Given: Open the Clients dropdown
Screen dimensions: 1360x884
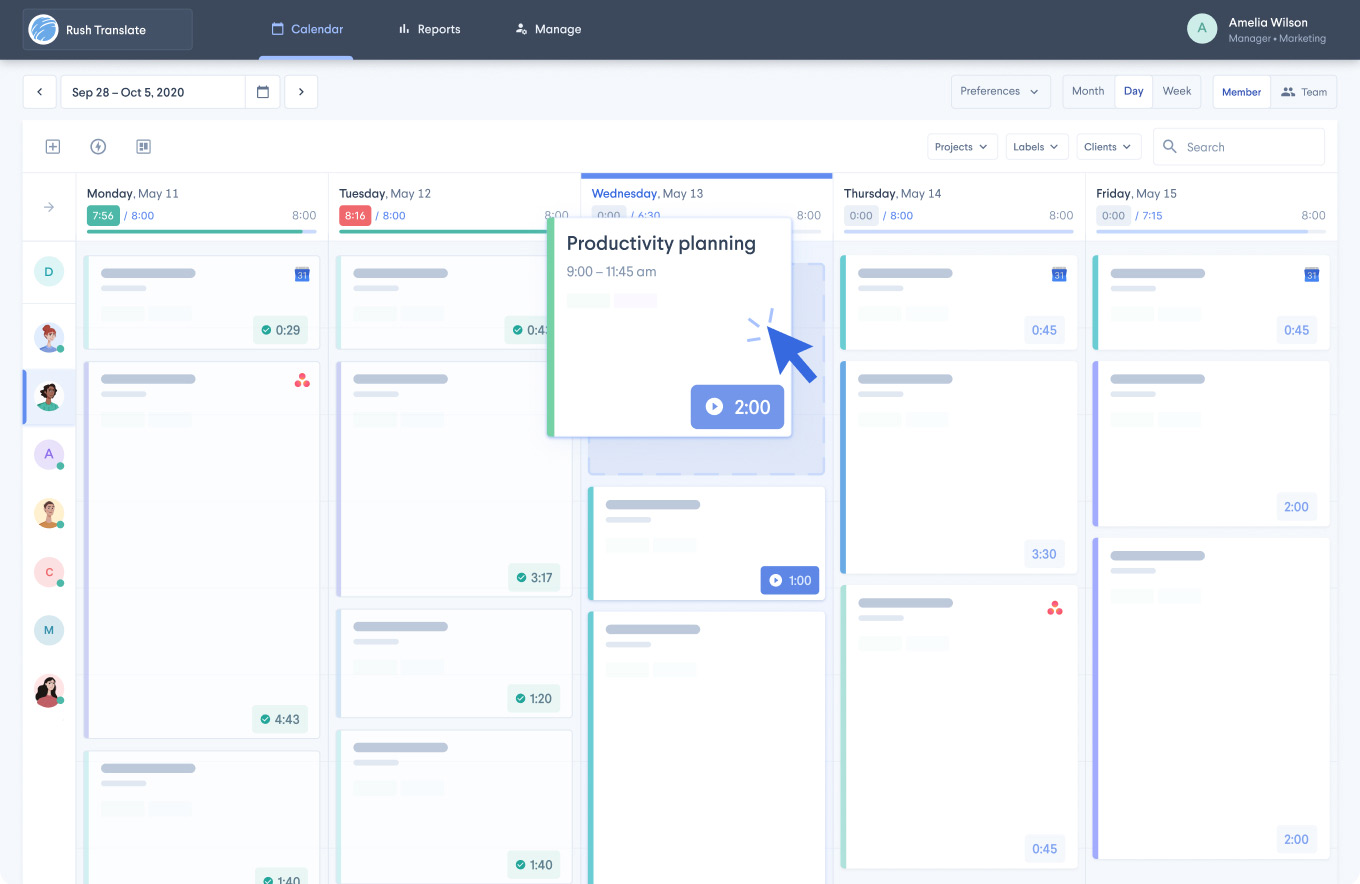Looking at the screenshot, I should coord(1108,146).
